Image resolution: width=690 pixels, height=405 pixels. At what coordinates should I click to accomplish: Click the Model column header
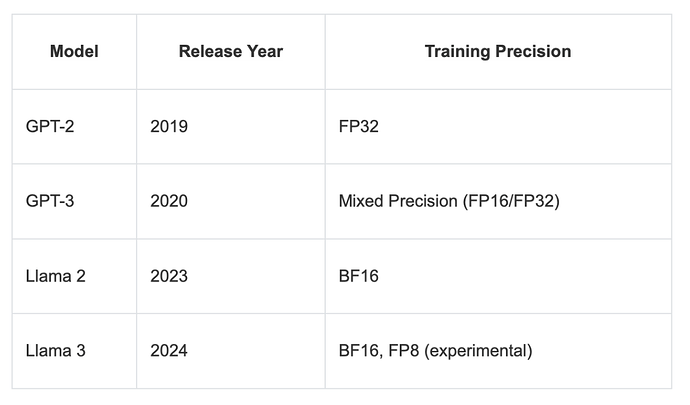click(74, 51)
